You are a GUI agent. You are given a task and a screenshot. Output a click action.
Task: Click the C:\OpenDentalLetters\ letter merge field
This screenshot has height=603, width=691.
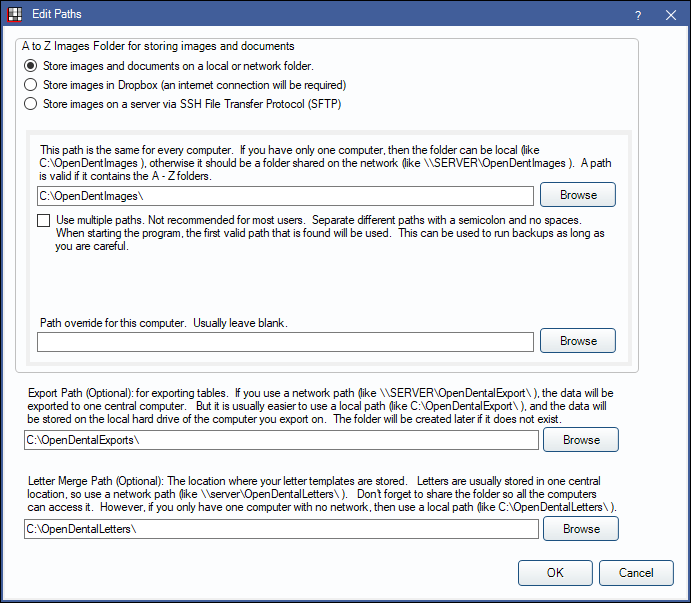tap(281, 529)
